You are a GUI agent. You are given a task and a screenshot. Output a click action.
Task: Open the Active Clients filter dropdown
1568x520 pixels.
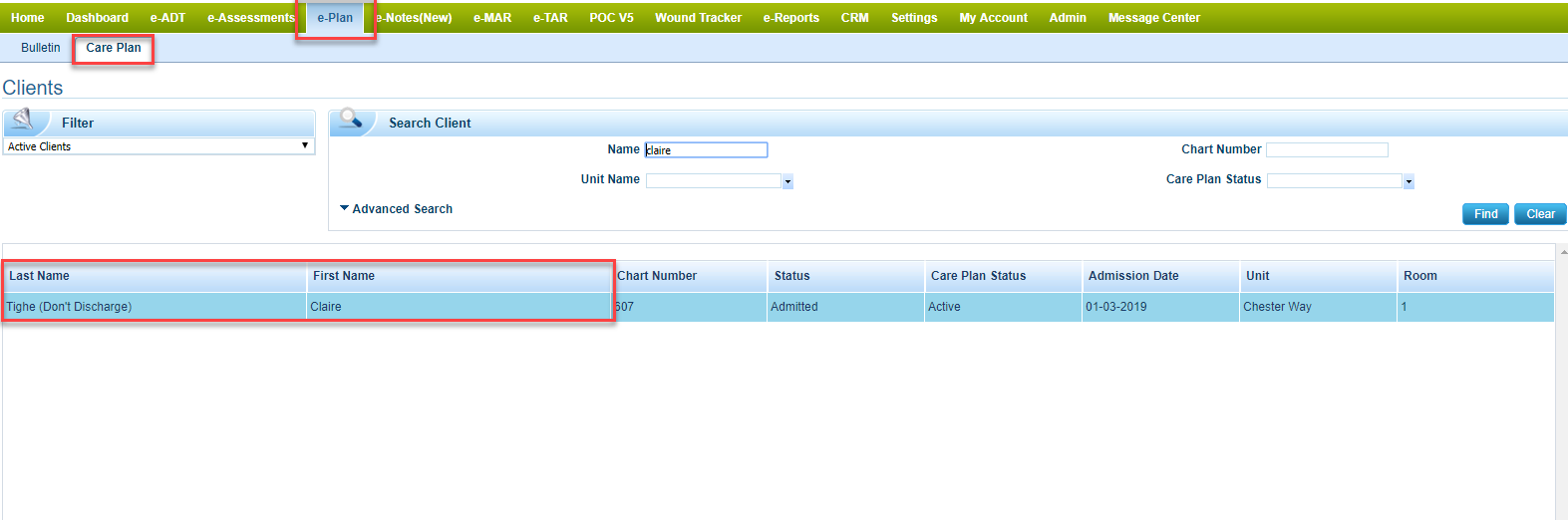(159, 146)
